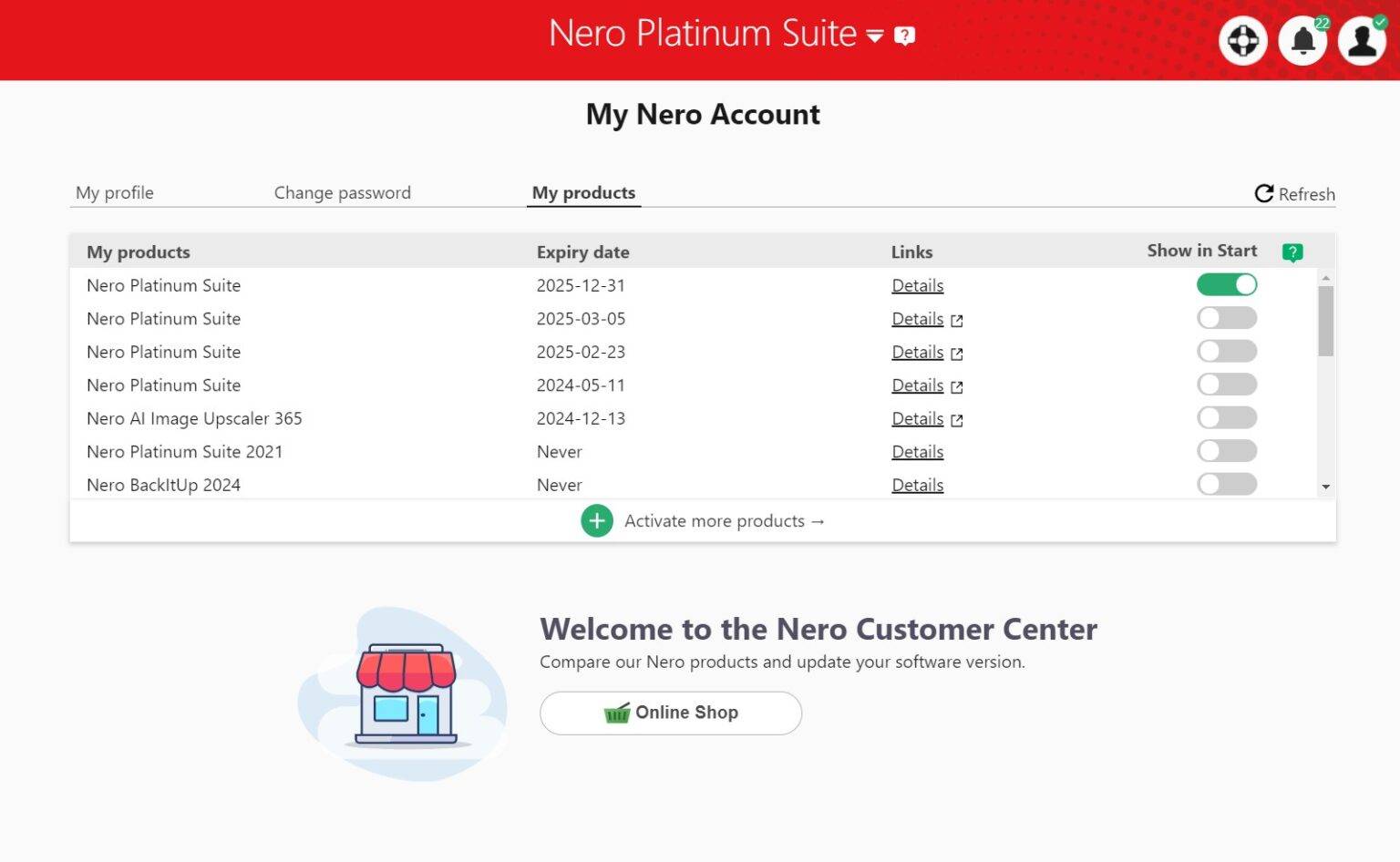This screenshot has height=862, width=1400.
Task: Open the external link beside first Details link
Action: [x=959, y=319]
